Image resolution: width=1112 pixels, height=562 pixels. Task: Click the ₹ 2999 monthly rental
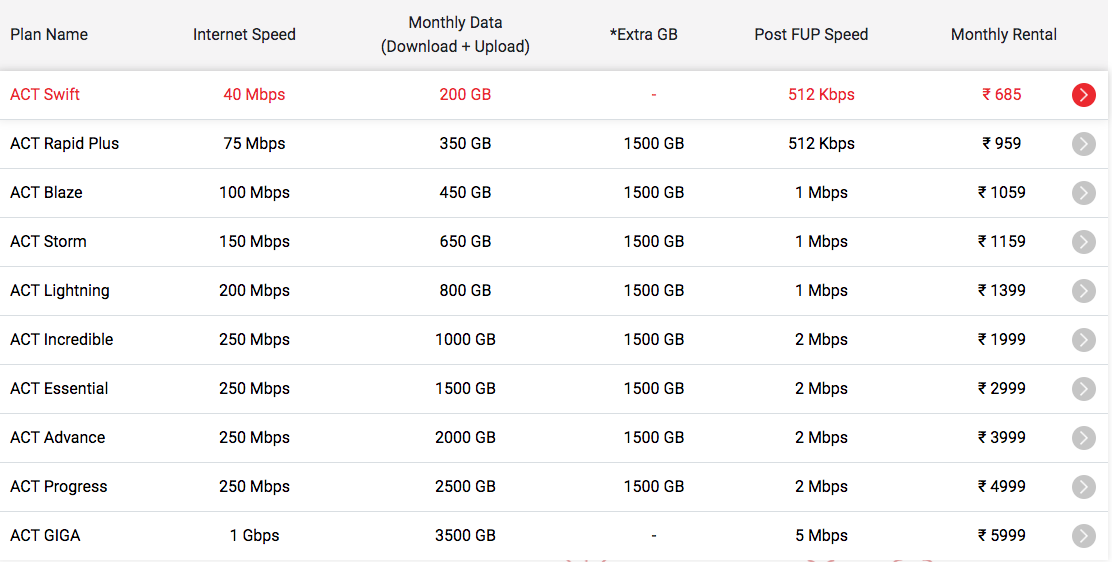pos(1001,388)
